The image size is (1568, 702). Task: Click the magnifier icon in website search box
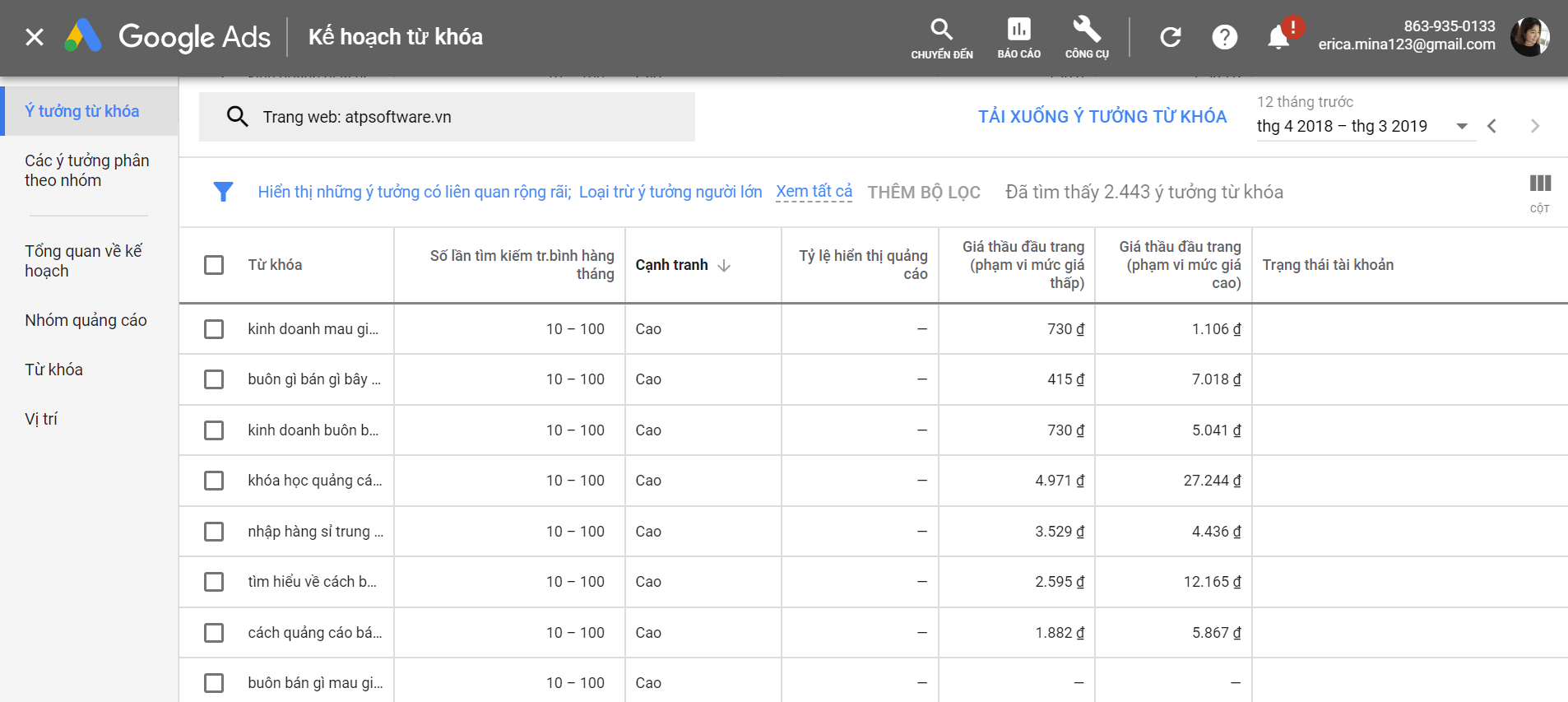tap(237, 117)
